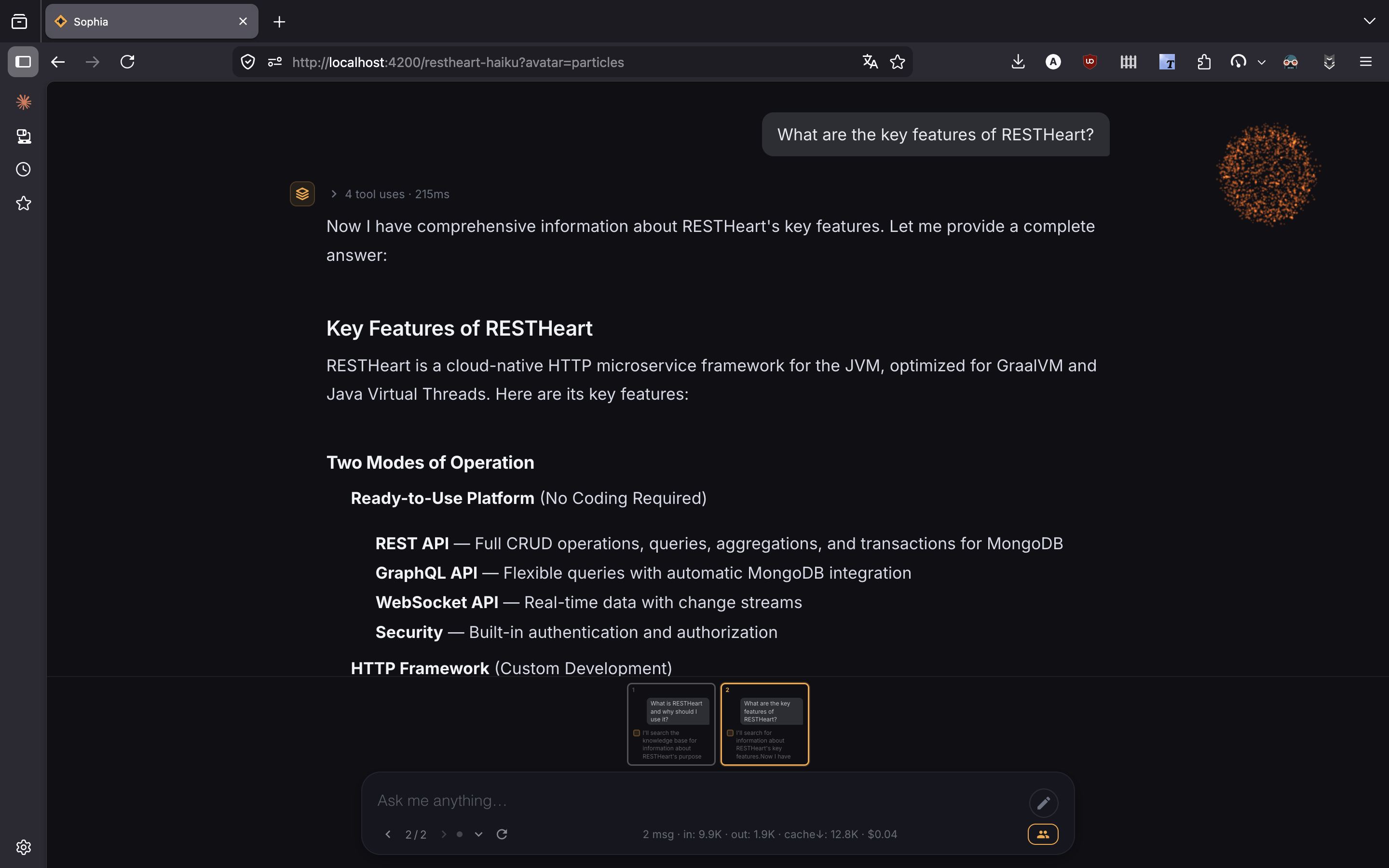This screenshot has width=1389, height=868.
Task: Click the regenerate icon beside 2/2
Action: tap(502, 834)
